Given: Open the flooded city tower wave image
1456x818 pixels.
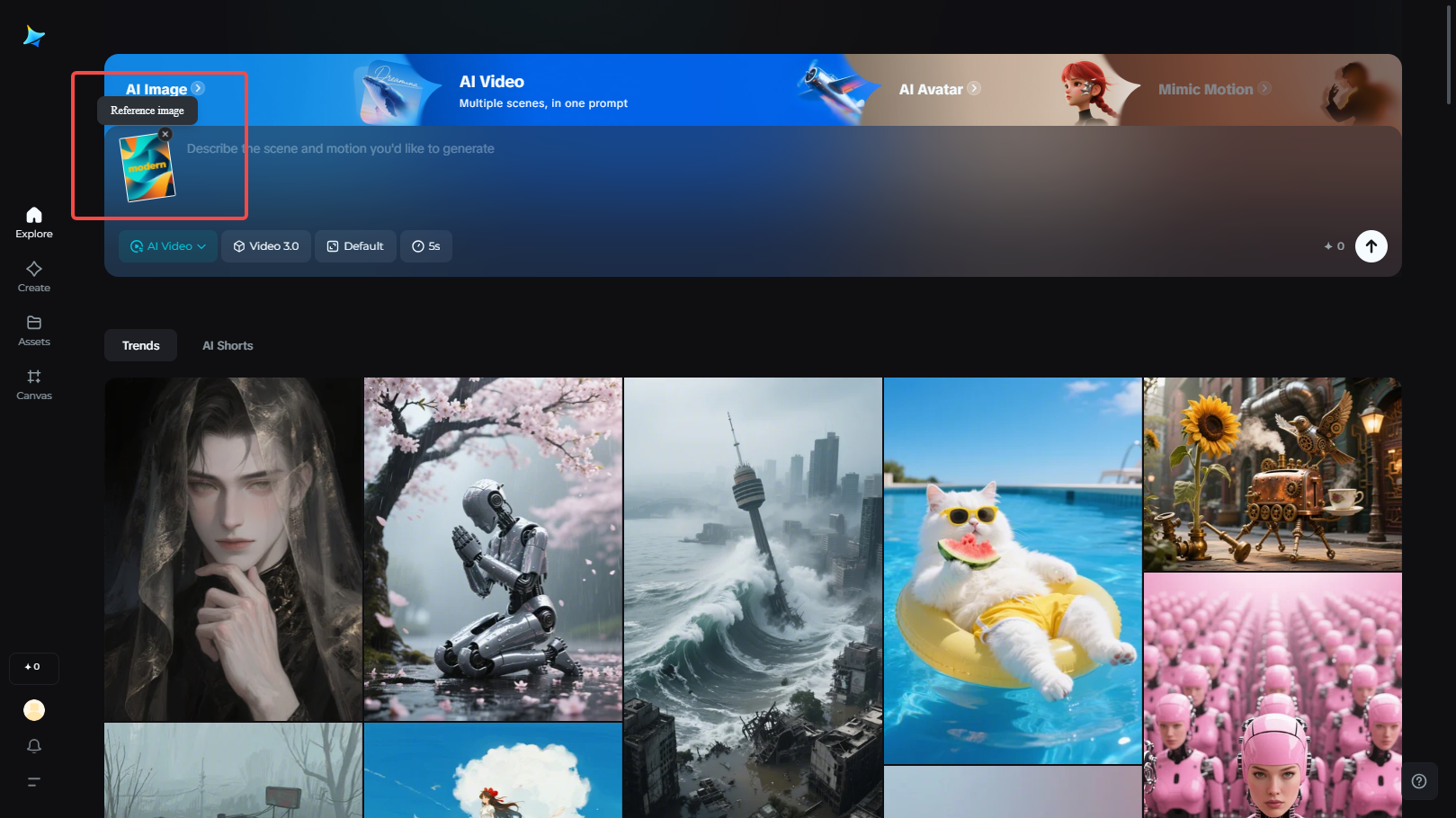Looking at the screenshot, I should click(753, 598).
